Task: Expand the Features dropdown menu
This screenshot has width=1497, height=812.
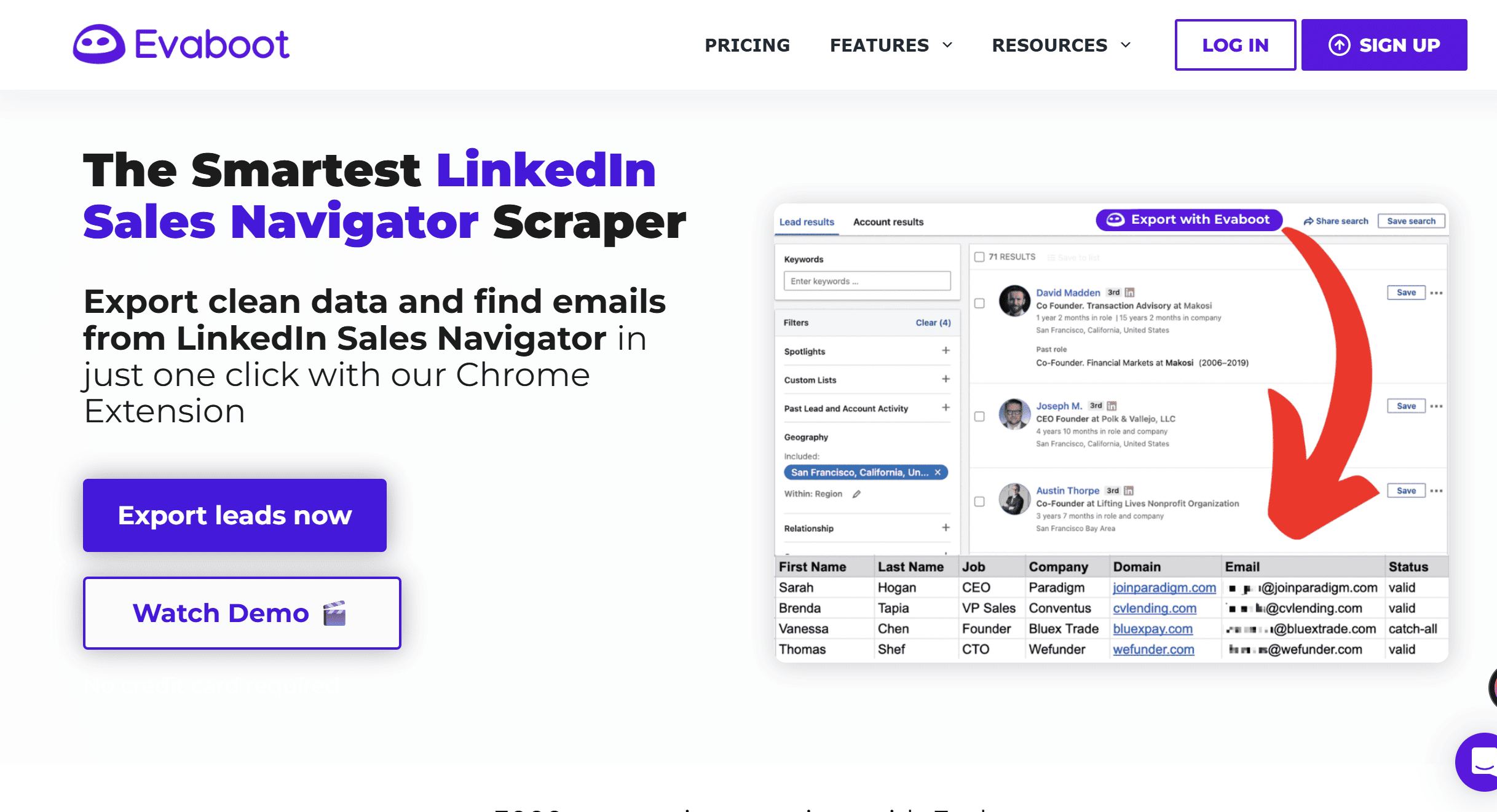Action: (x=891, y=45)
